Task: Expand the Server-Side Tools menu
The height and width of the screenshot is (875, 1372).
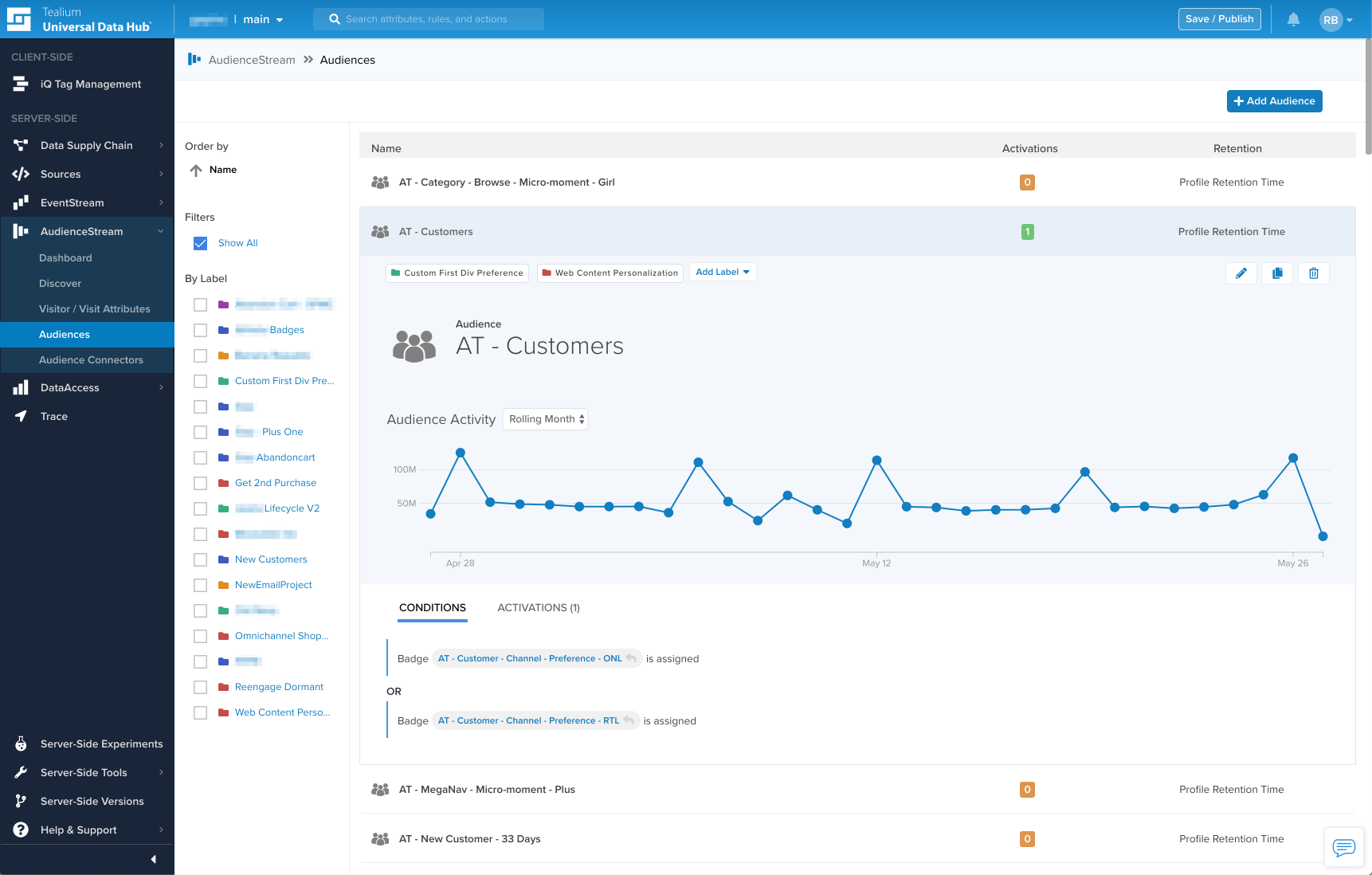Action: (84, 772)
